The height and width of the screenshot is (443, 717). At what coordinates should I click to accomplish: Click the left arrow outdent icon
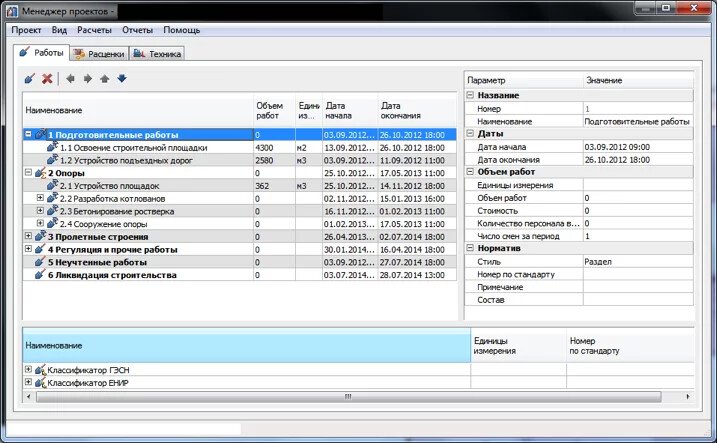tap(70, 78)
